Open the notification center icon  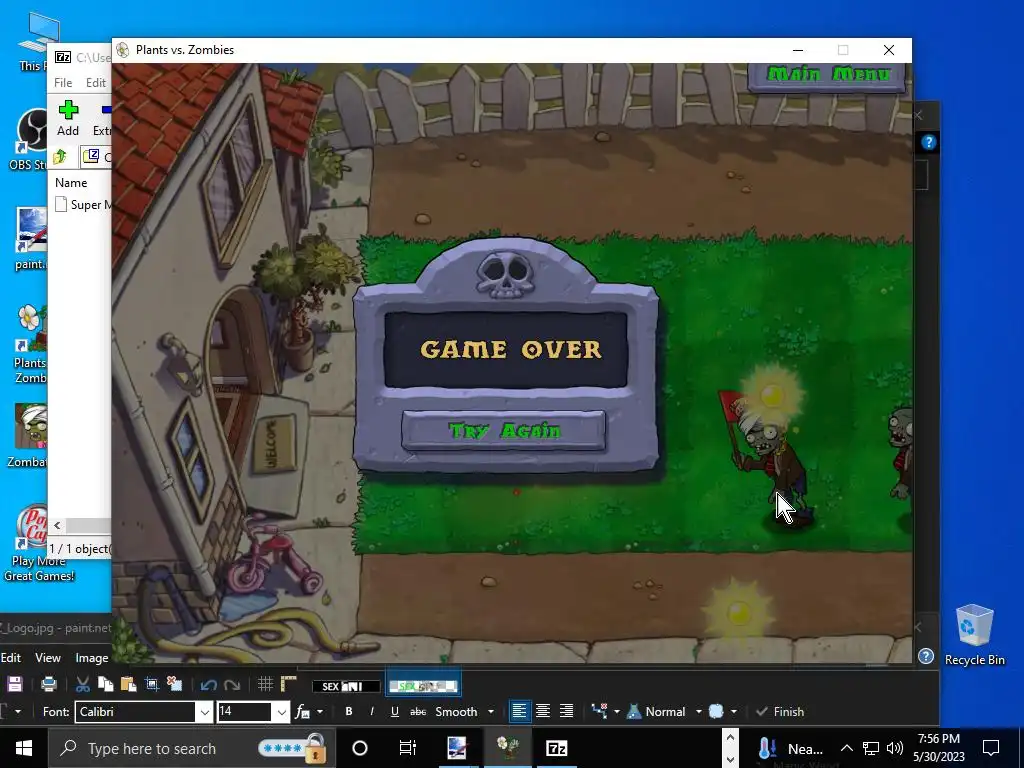coord(991,748)
